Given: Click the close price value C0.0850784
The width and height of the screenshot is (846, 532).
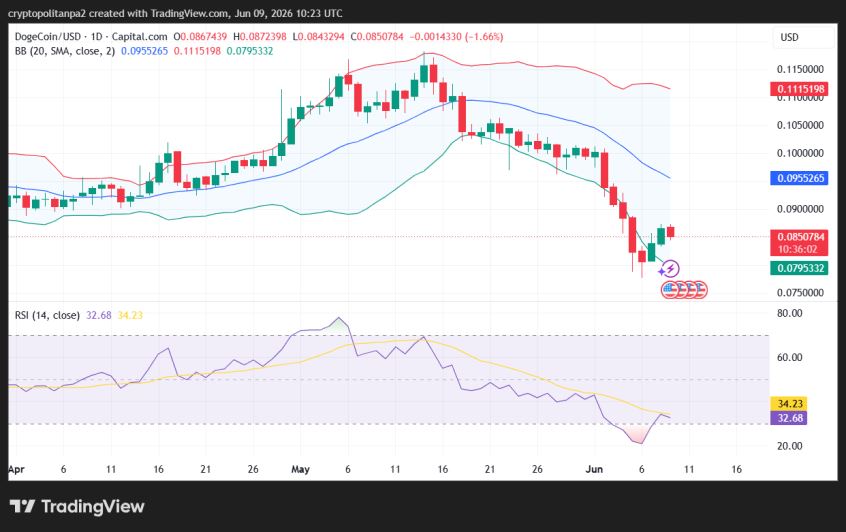Looking at the screenshot, I should click(x=377, y=37).
